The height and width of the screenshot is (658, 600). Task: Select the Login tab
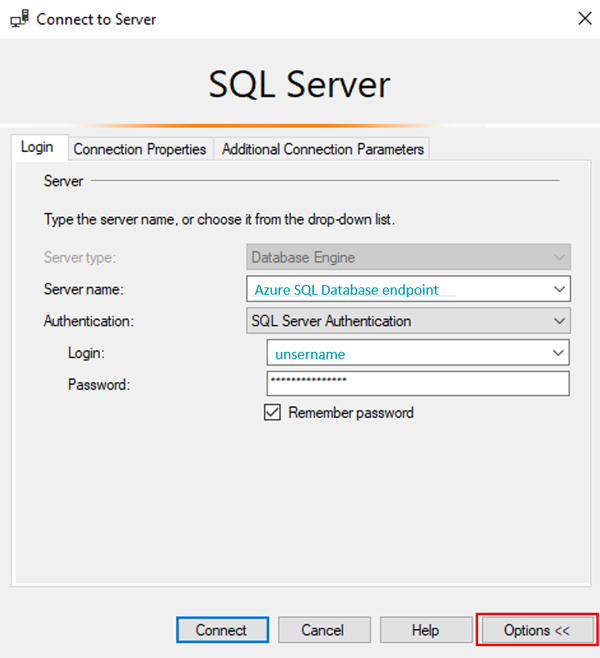point(39,147)
